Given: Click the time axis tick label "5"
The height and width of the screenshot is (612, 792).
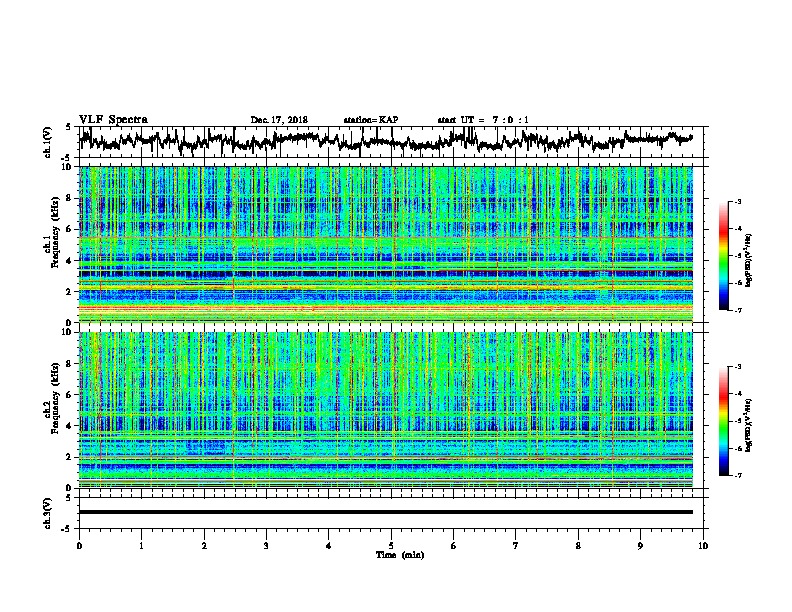Looking at the screenshot, I should click(x=391, y=545).
